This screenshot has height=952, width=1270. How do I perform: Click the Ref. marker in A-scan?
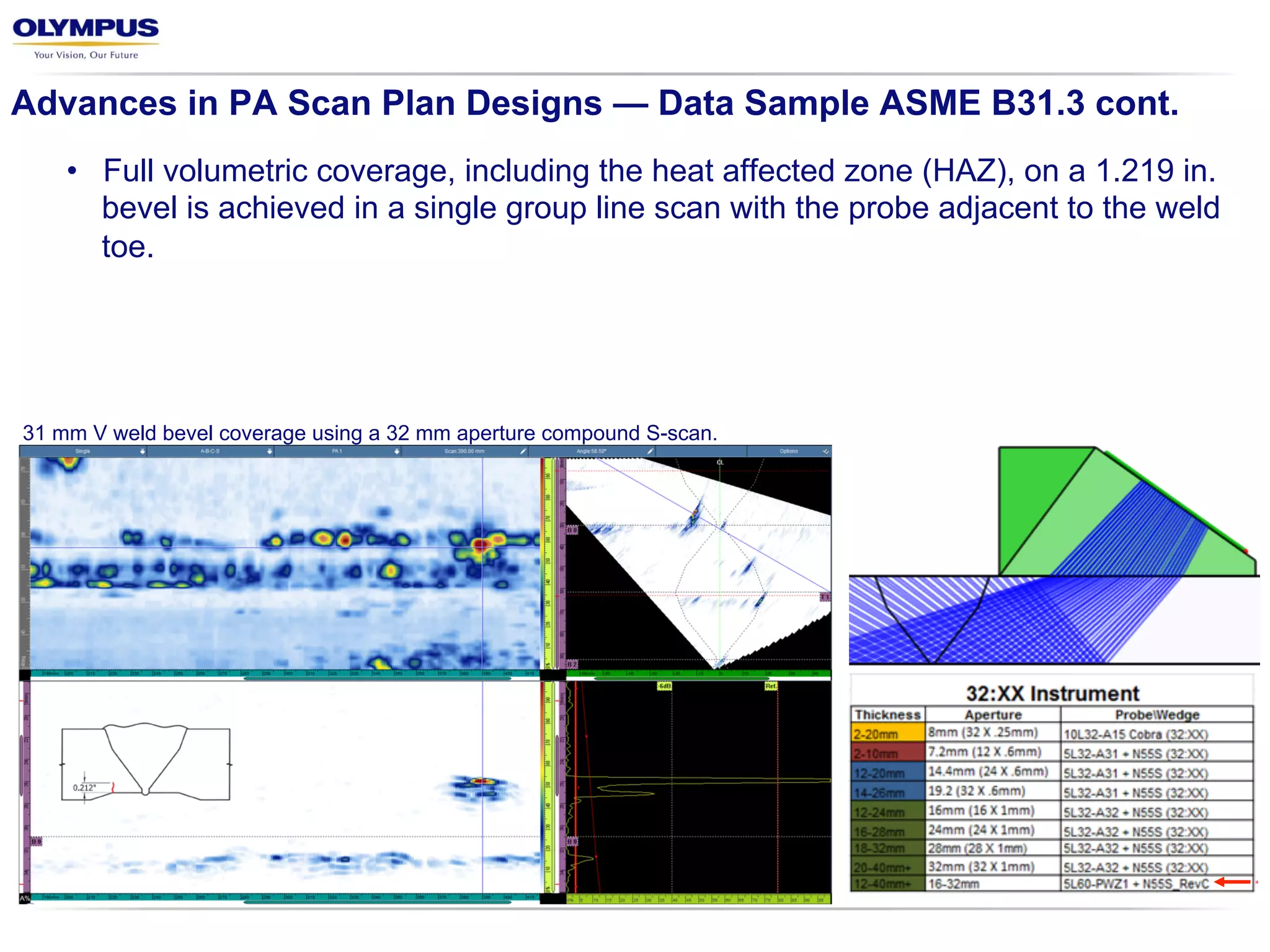(771, 686)
